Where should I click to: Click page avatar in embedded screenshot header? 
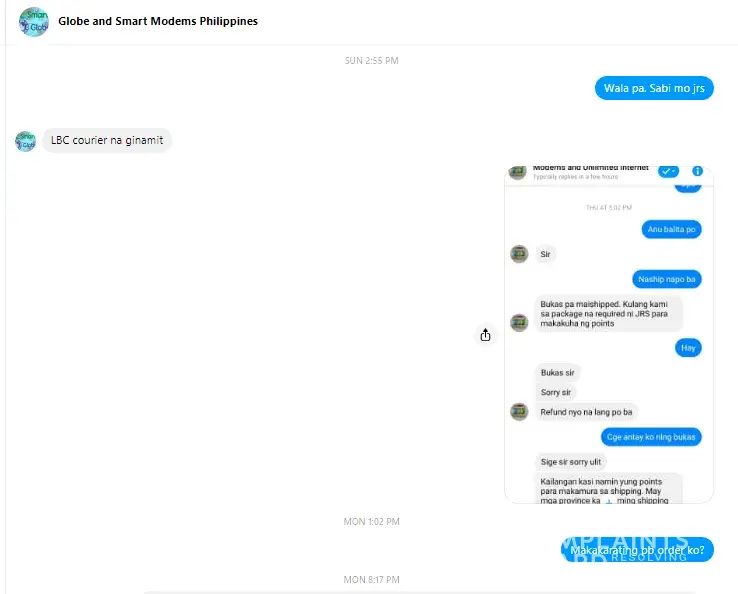point(517,172)
